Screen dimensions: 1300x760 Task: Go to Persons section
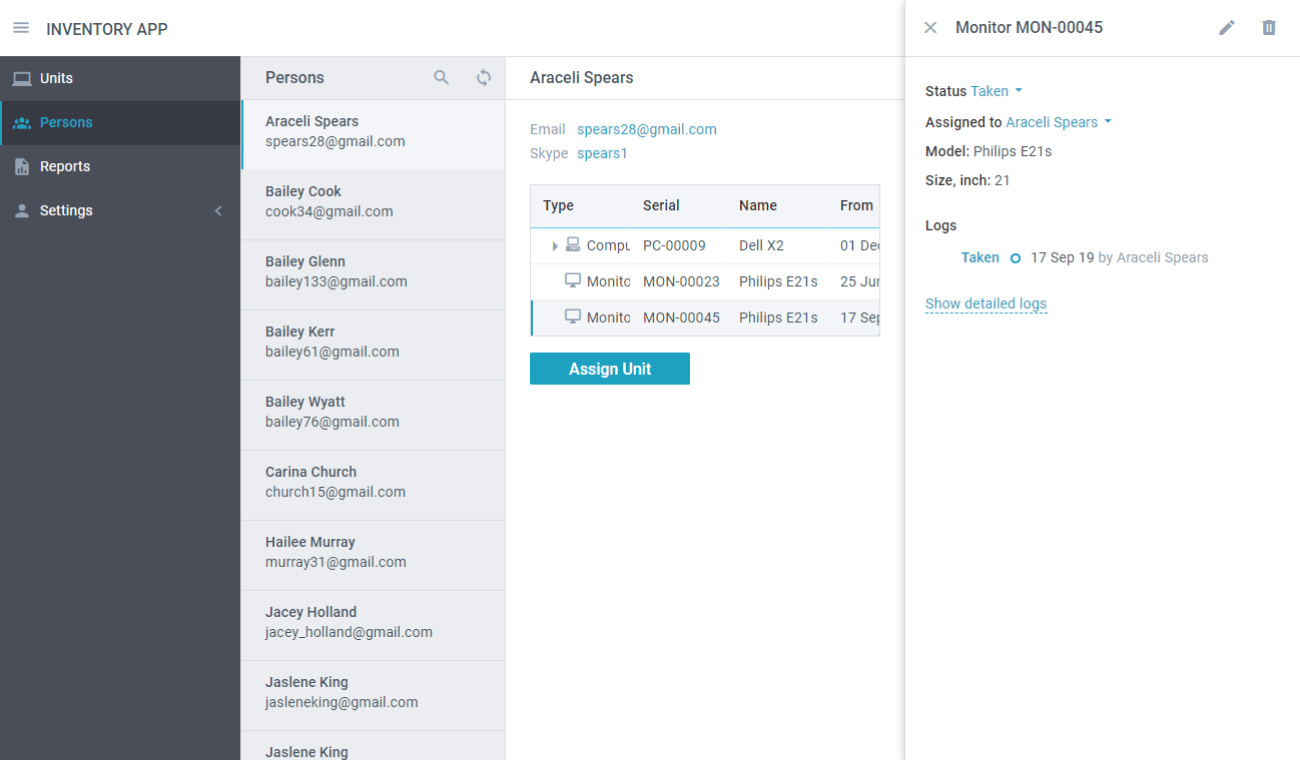click(120, 123)
